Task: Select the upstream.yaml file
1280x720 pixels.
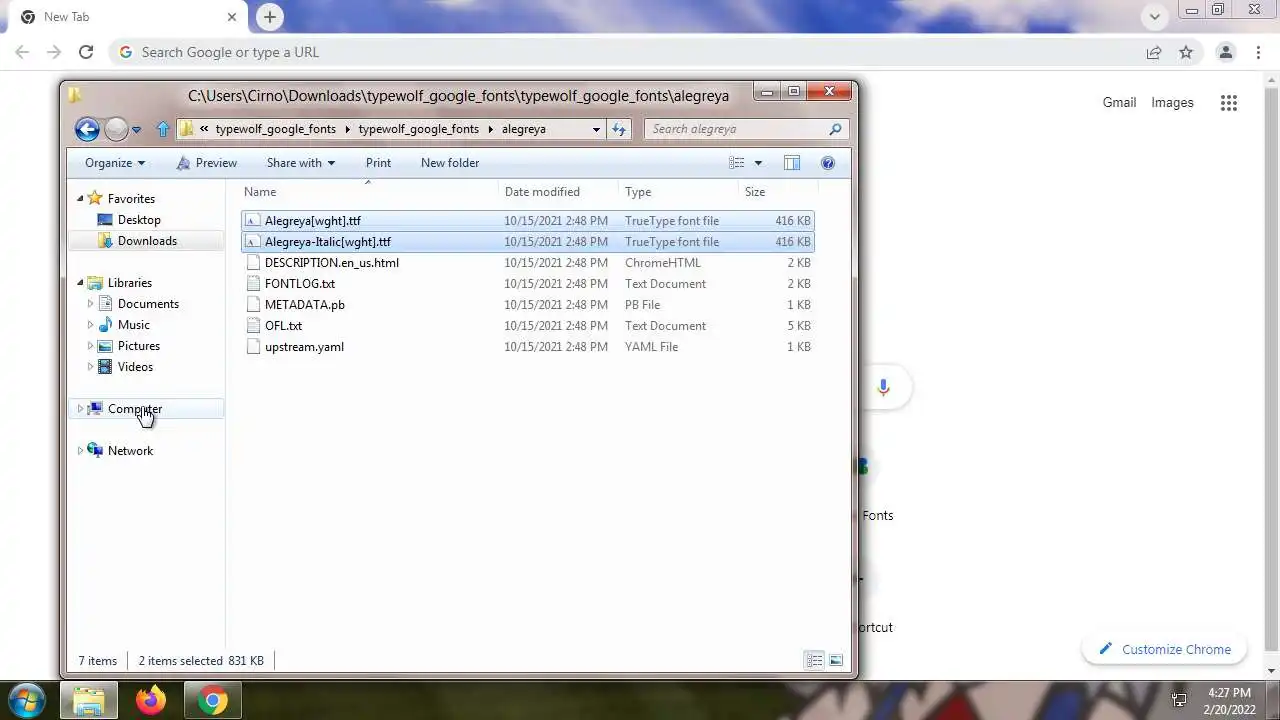Action: (x=528, y=347)
